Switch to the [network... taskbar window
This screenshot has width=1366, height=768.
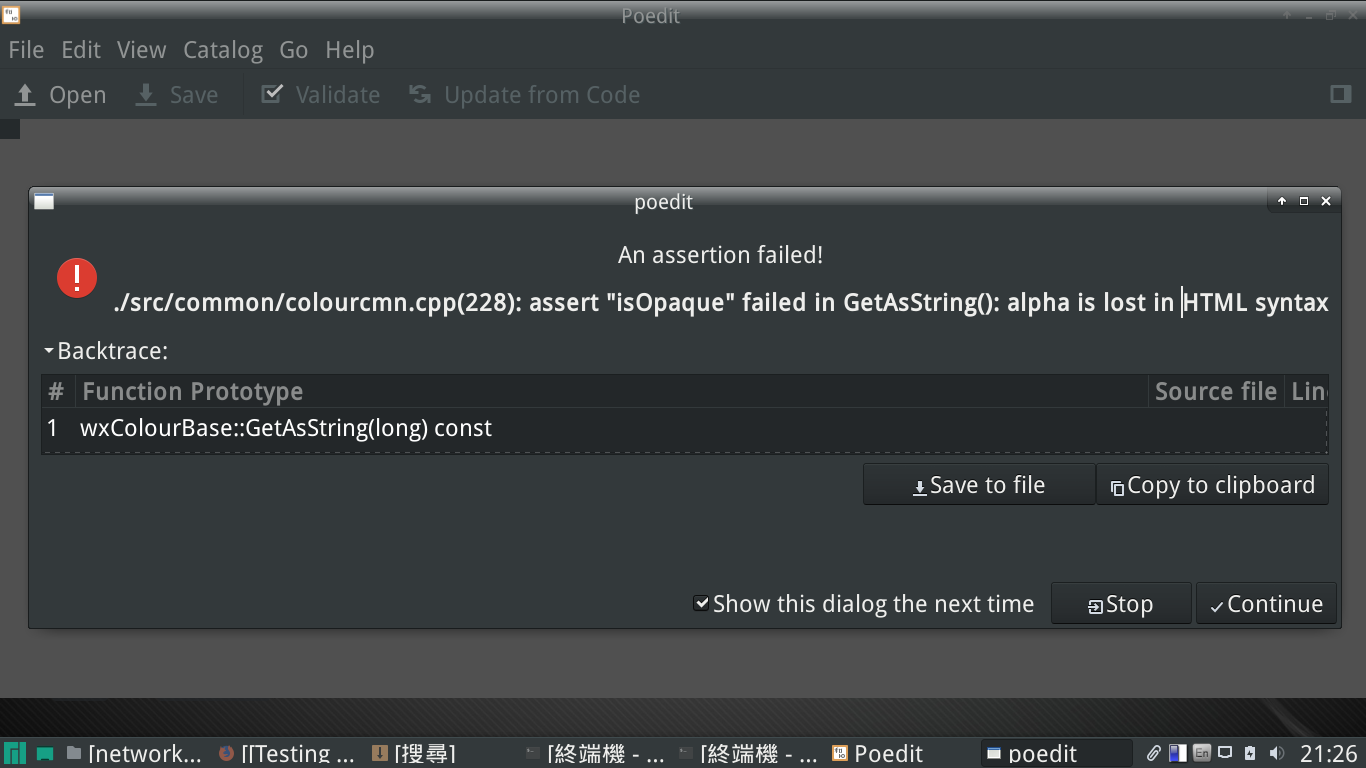pyautogui.click(x=134, y=753)
